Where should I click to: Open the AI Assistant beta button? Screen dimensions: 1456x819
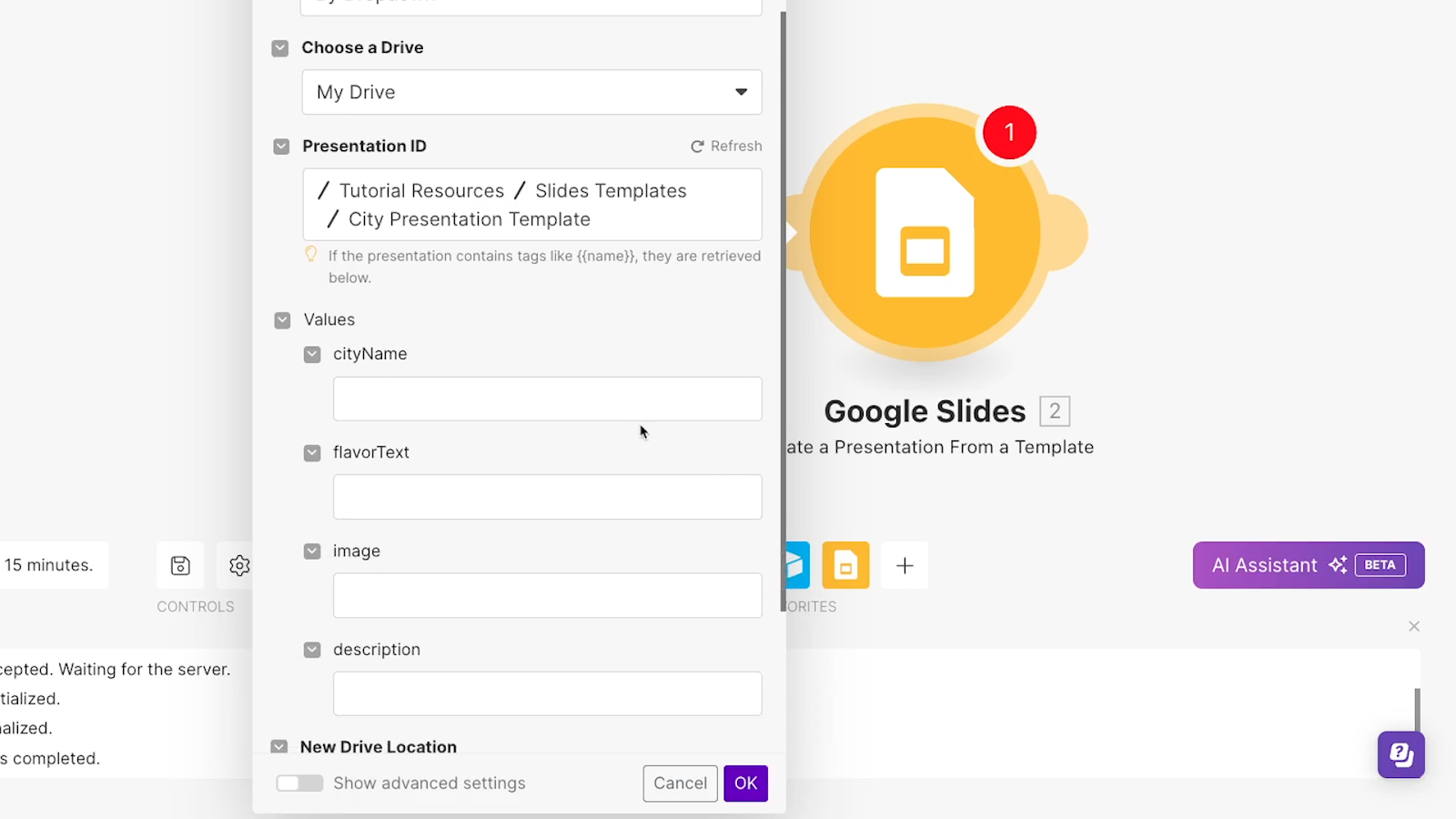point(1309,565)
